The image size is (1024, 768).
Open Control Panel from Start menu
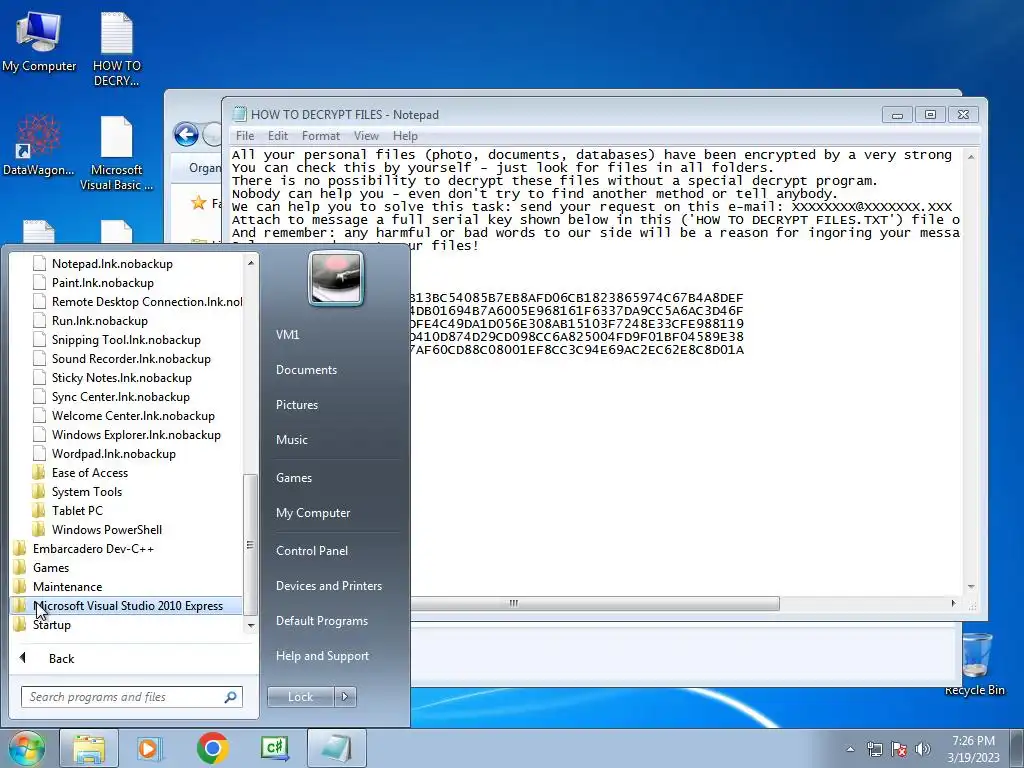coord(312,551)
